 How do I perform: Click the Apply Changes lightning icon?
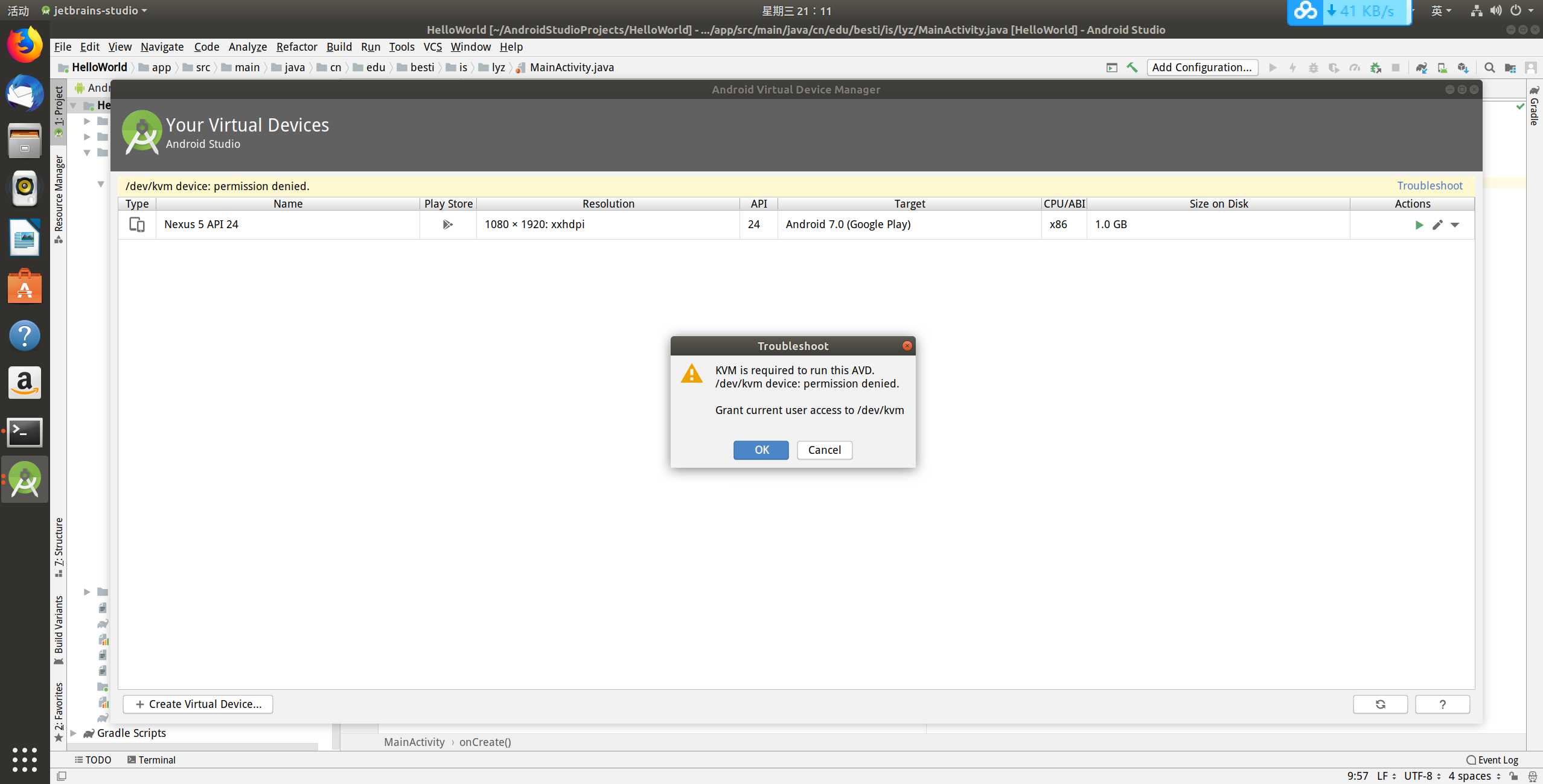(1292, 68)
